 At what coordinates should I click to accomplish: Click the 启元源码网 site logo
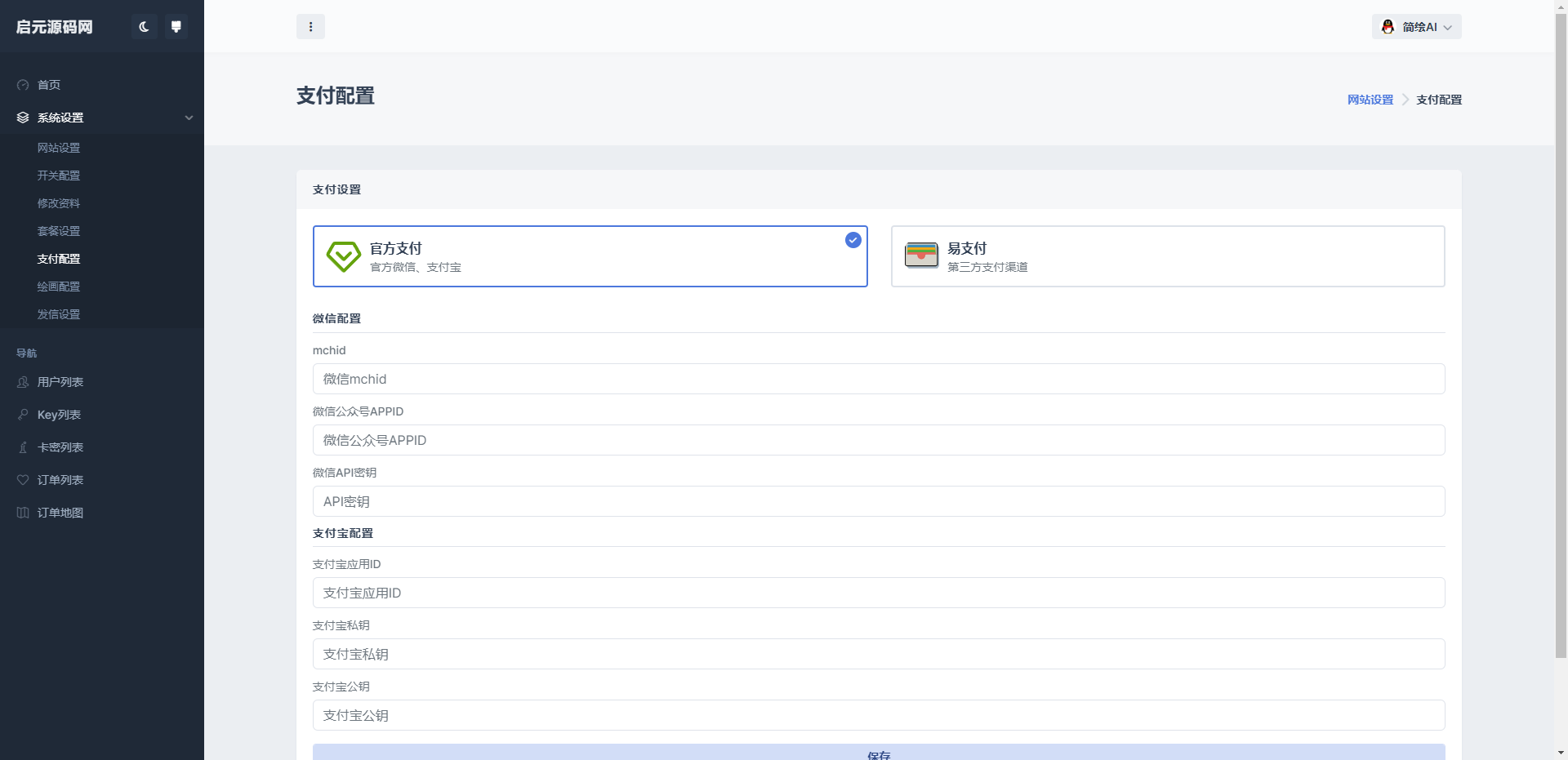pyautogui.click(x=55, y=27)
